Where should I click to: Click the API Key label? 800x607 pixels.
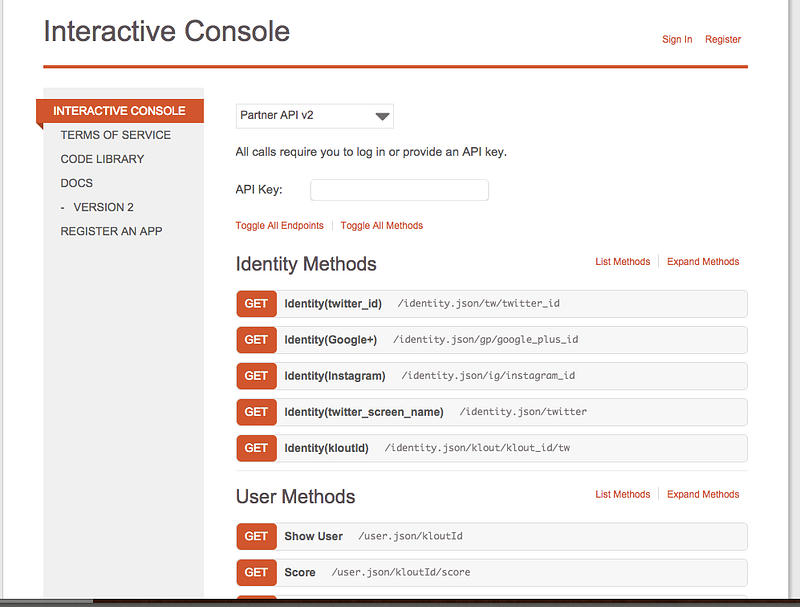(x=259, y=190)
